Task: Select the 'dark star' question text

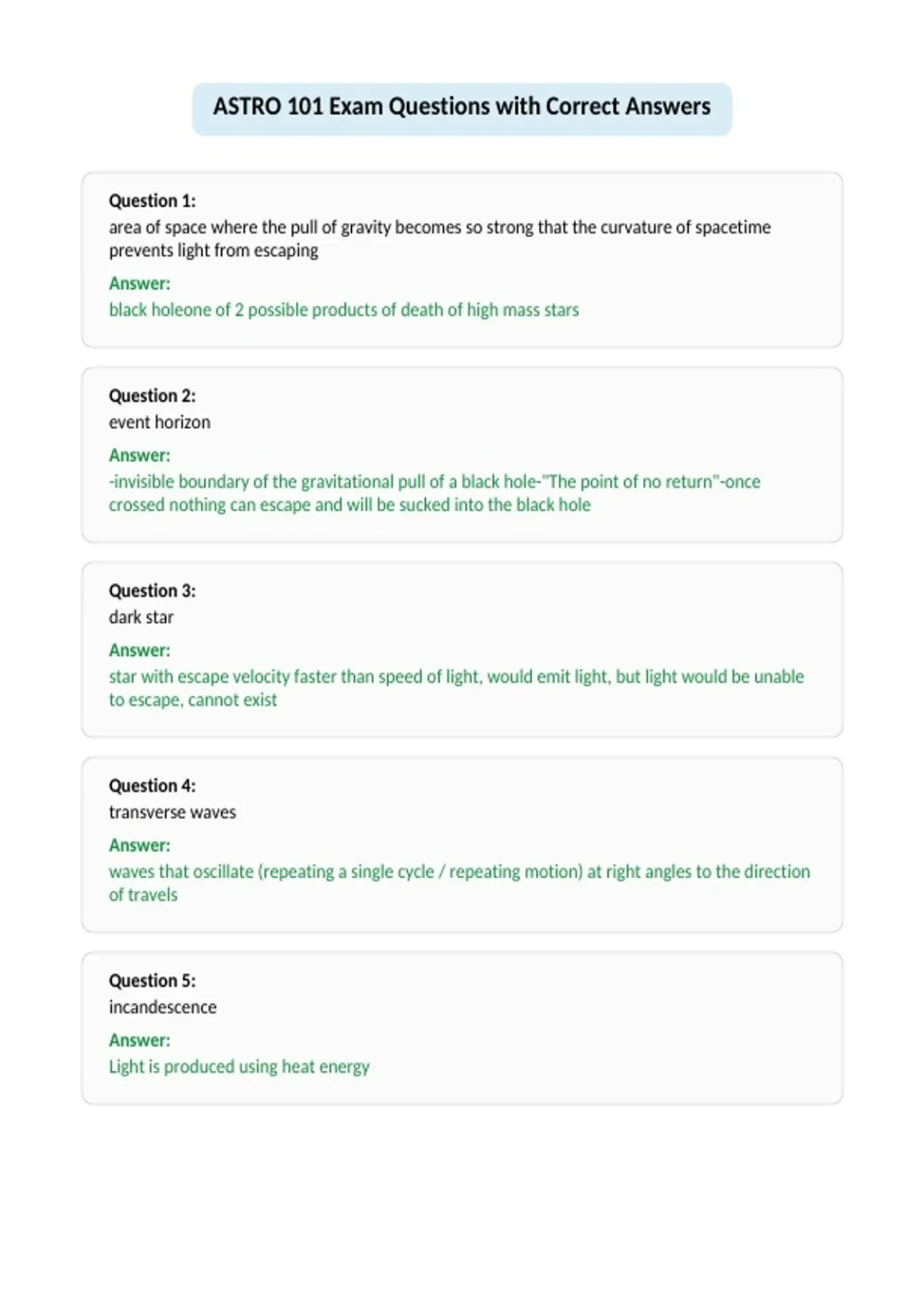Action: pyautogui.click(x=141, y=617)
